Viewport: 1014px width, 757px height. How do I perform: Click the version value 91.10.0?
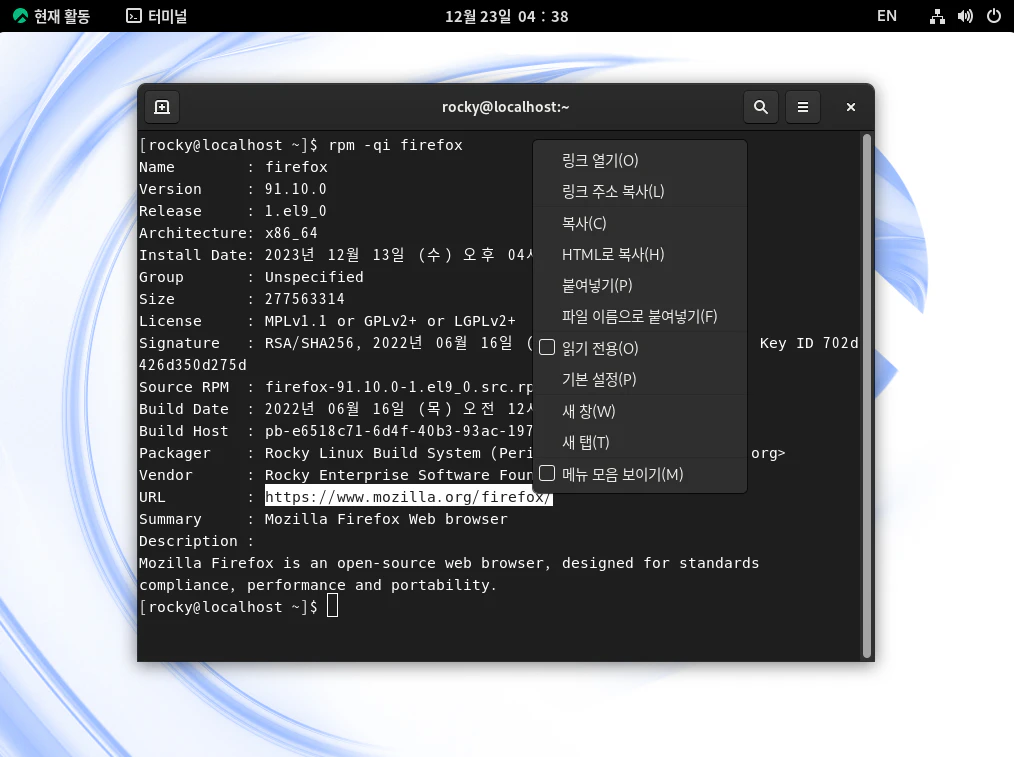[x=296, y=189]
